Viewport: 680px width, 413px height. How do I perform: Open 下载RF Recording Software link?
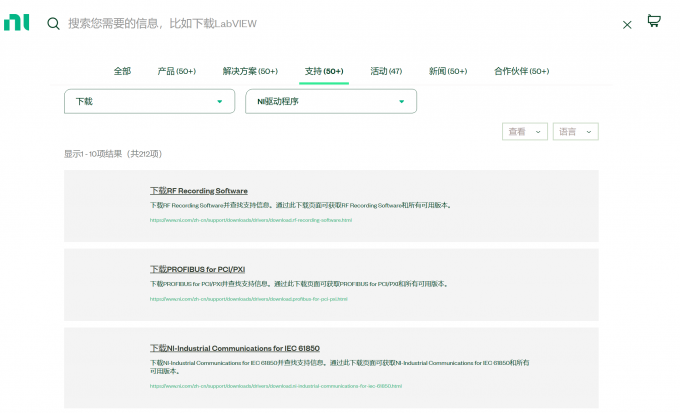pos(199,191)
